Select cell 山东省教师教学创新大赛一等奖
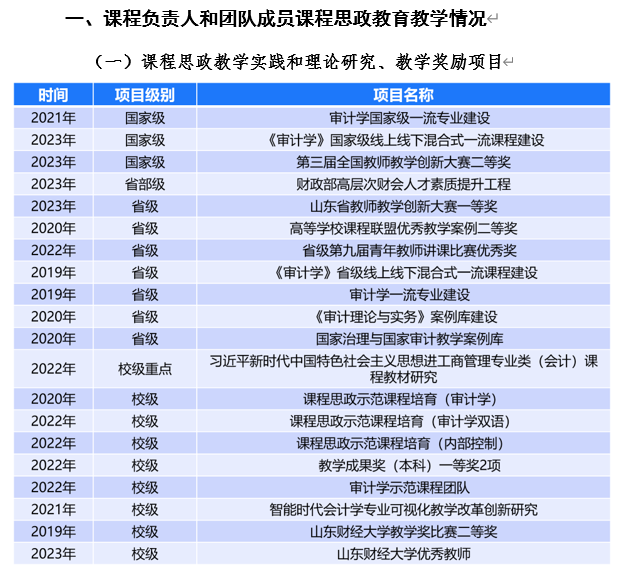Viewport: 617px width, 571px height. [403, 206]
